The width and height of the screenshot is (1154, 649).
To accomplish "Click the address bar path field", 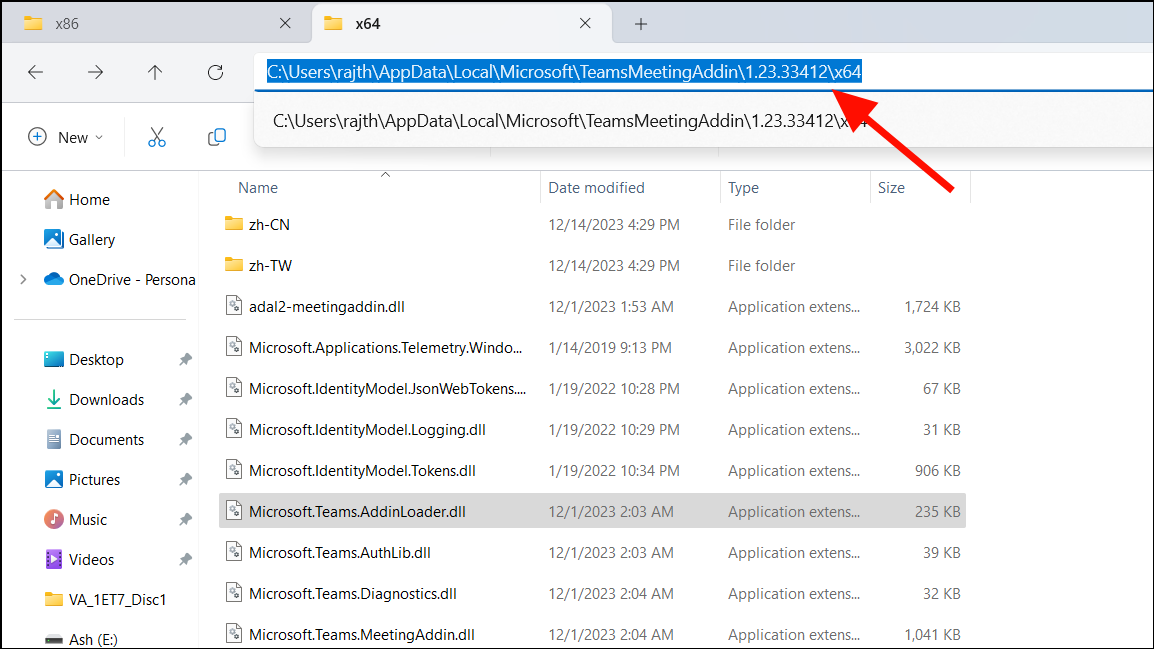I will tap(704, 72).
